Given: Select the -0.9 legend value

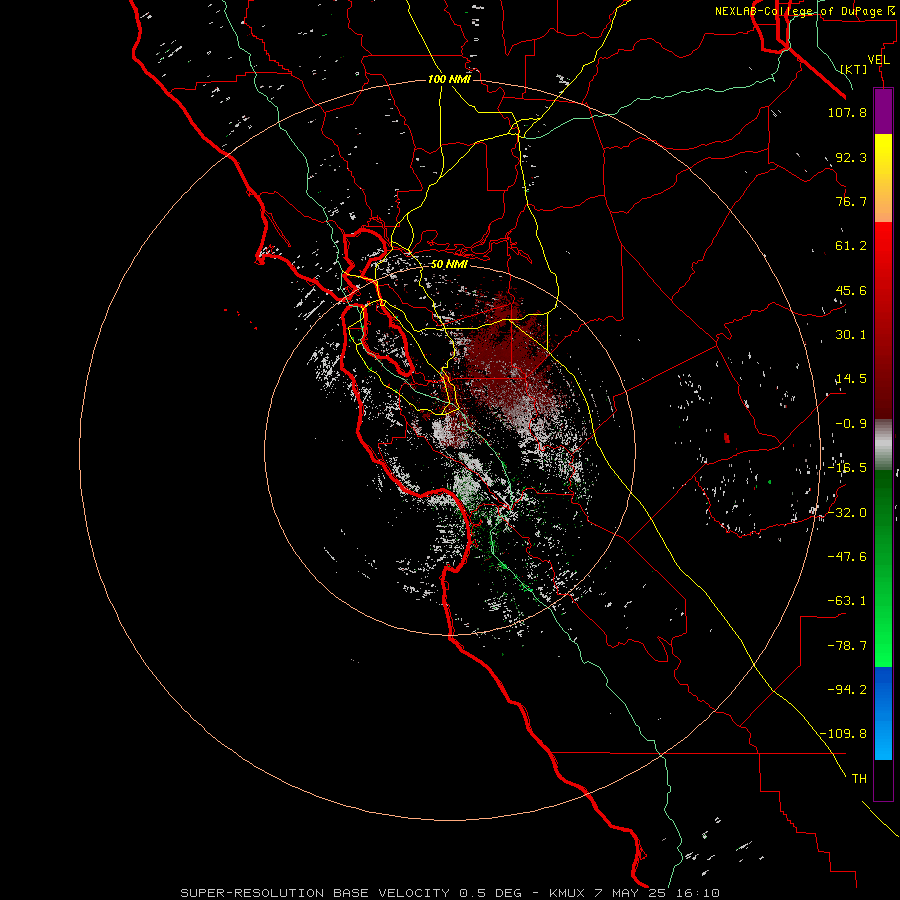Looking at the screenshot, I should 851,424.
